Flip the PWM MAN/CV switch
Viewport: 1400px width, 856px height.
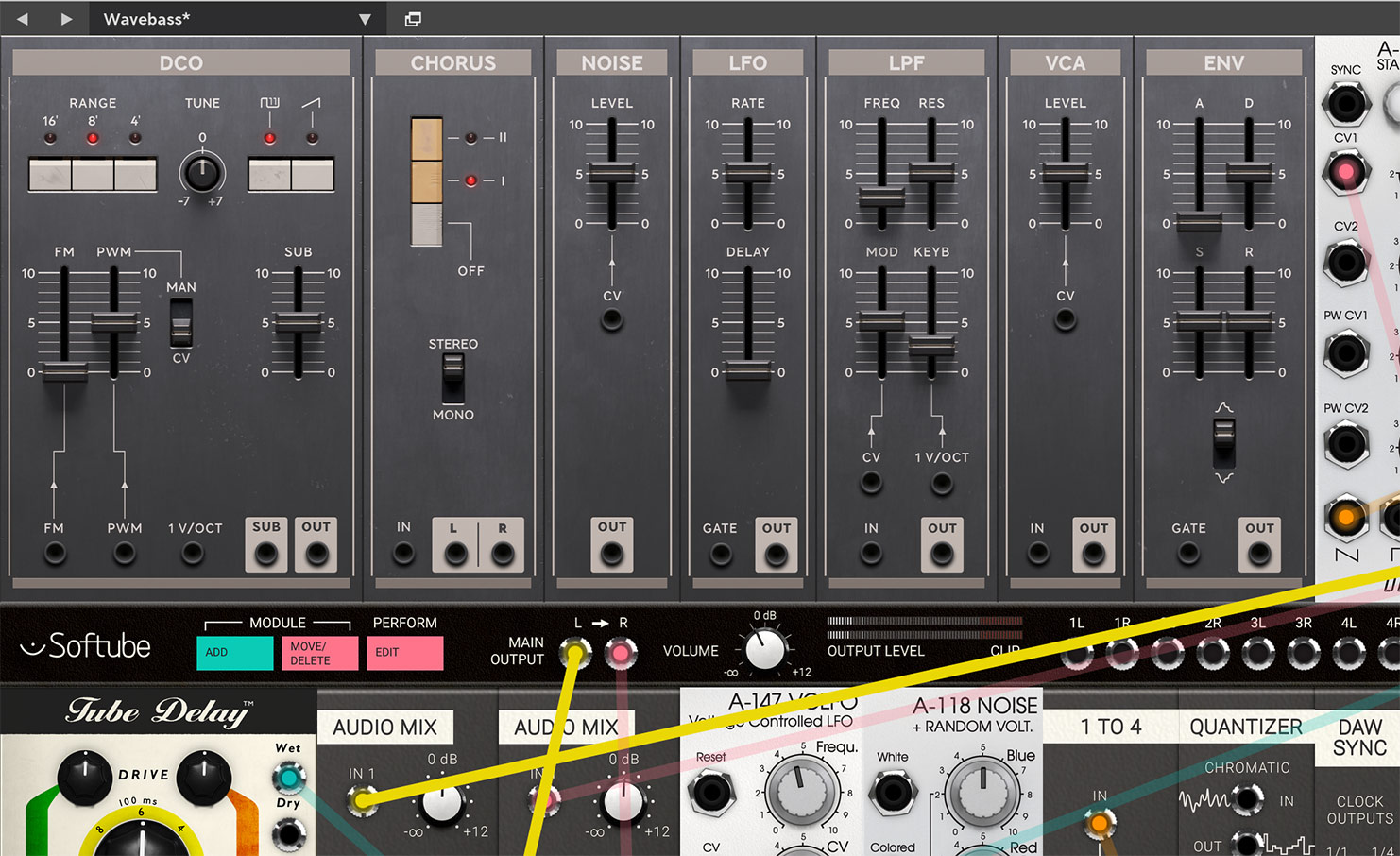pyautogui.click(x=180, y=323)
